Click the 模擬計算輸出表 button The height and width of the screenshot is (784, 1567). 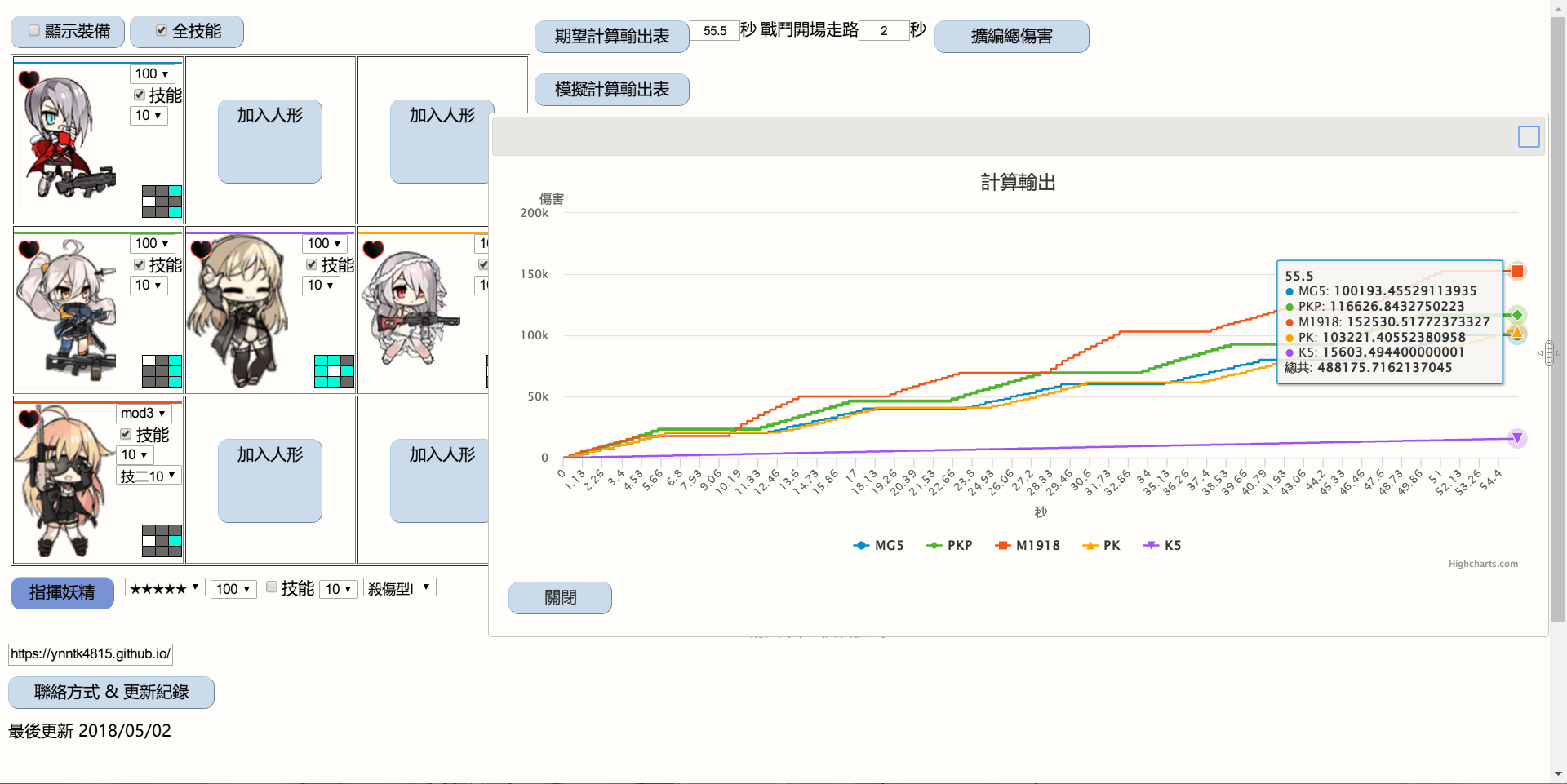612,90
